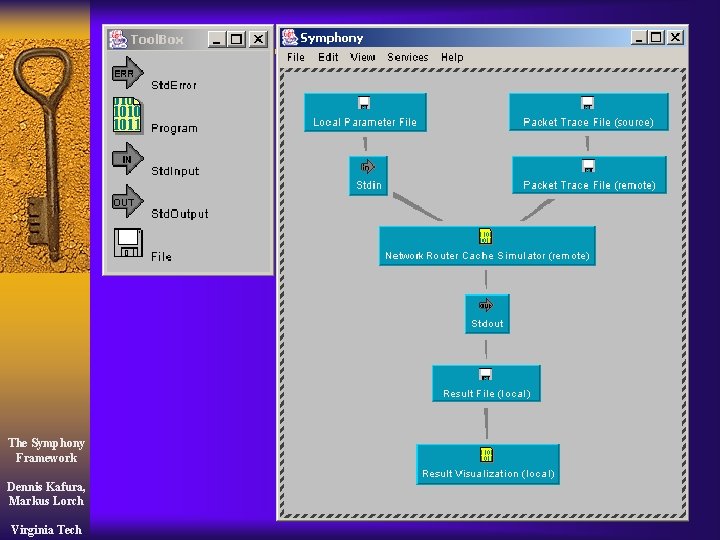Click the StdInput label in ToolBox
Image resolution: width=720 pixels, height=540 pixels.
175,171
